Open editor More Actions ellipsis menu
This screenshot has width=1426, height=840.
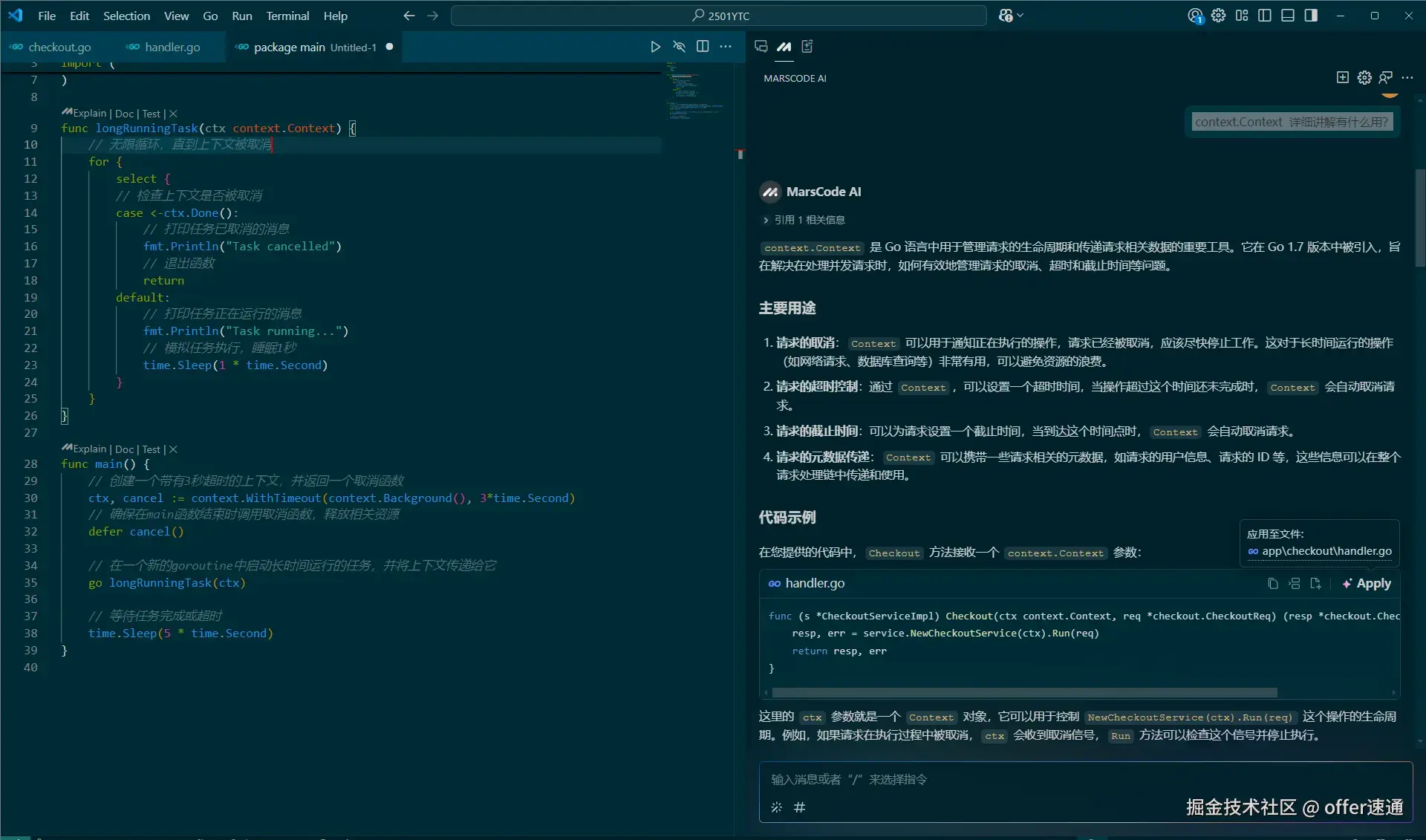[726, 47]
